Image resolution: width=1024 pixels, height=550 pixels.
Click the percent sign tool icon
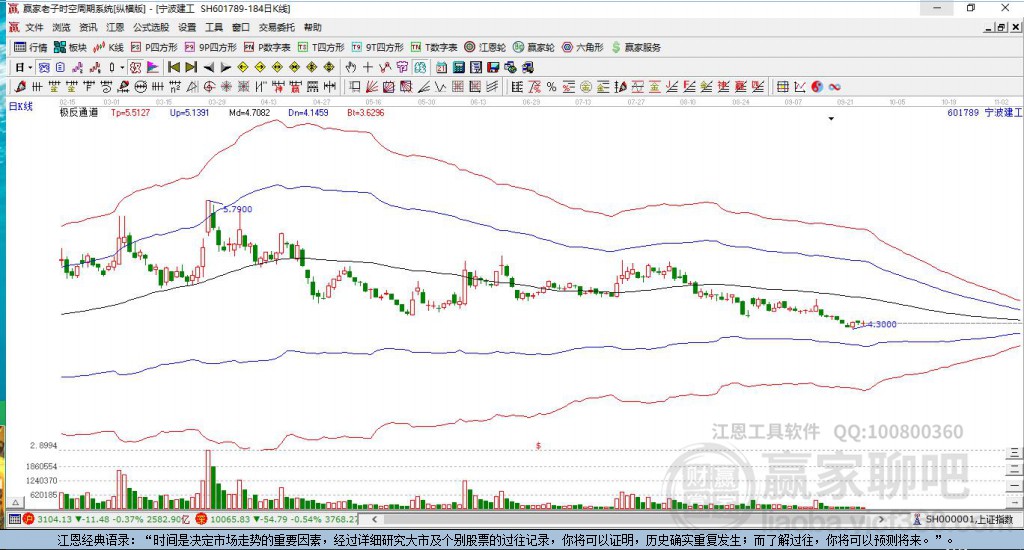tap(552, 87)
